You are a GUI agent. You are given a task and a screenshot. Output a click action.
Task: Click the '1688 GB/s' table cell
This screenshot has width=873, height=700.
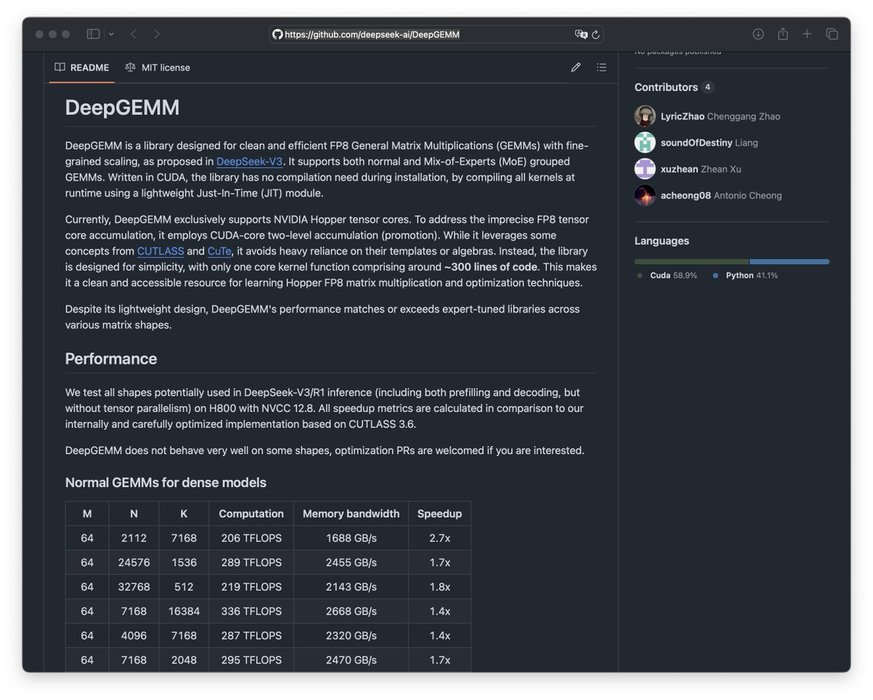point(351,539)
